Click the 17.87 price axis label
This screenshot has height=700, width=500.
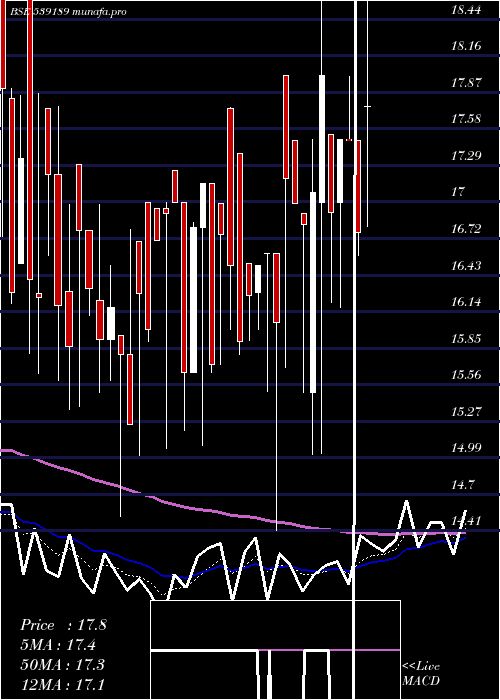click(x=466, y=83)
